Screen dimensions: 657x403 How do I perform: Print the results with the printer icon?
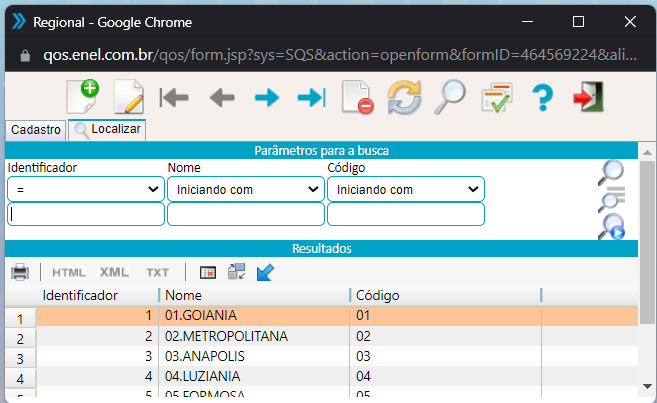tap(20, 272)
